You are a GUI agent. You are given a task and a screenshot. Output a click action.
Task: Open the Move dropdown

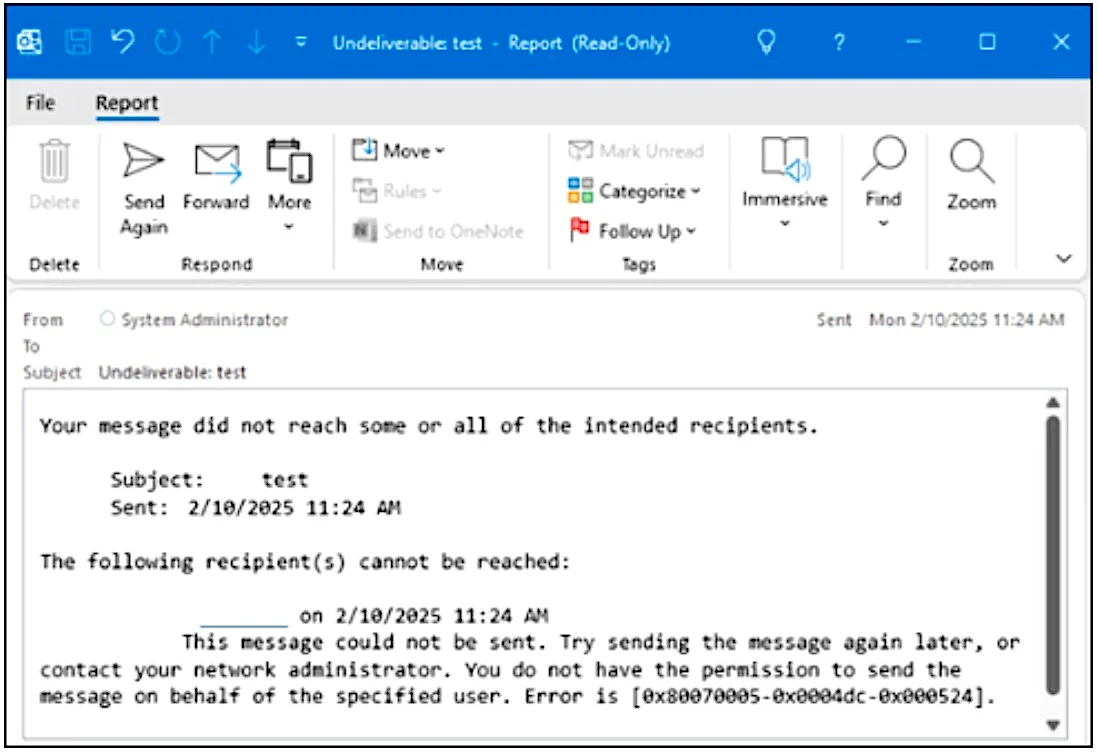(x=400, y=151)
